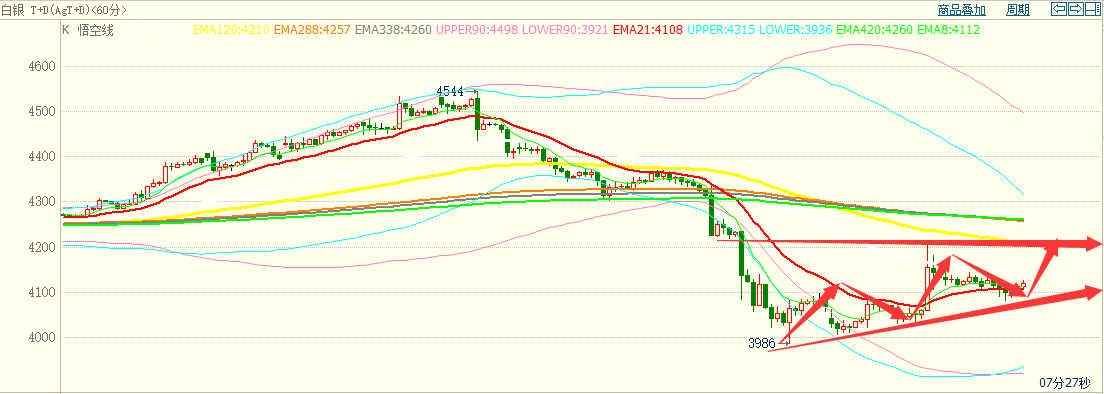
Task: Select the EMA420:4260 indicator label
Action: 874,30
